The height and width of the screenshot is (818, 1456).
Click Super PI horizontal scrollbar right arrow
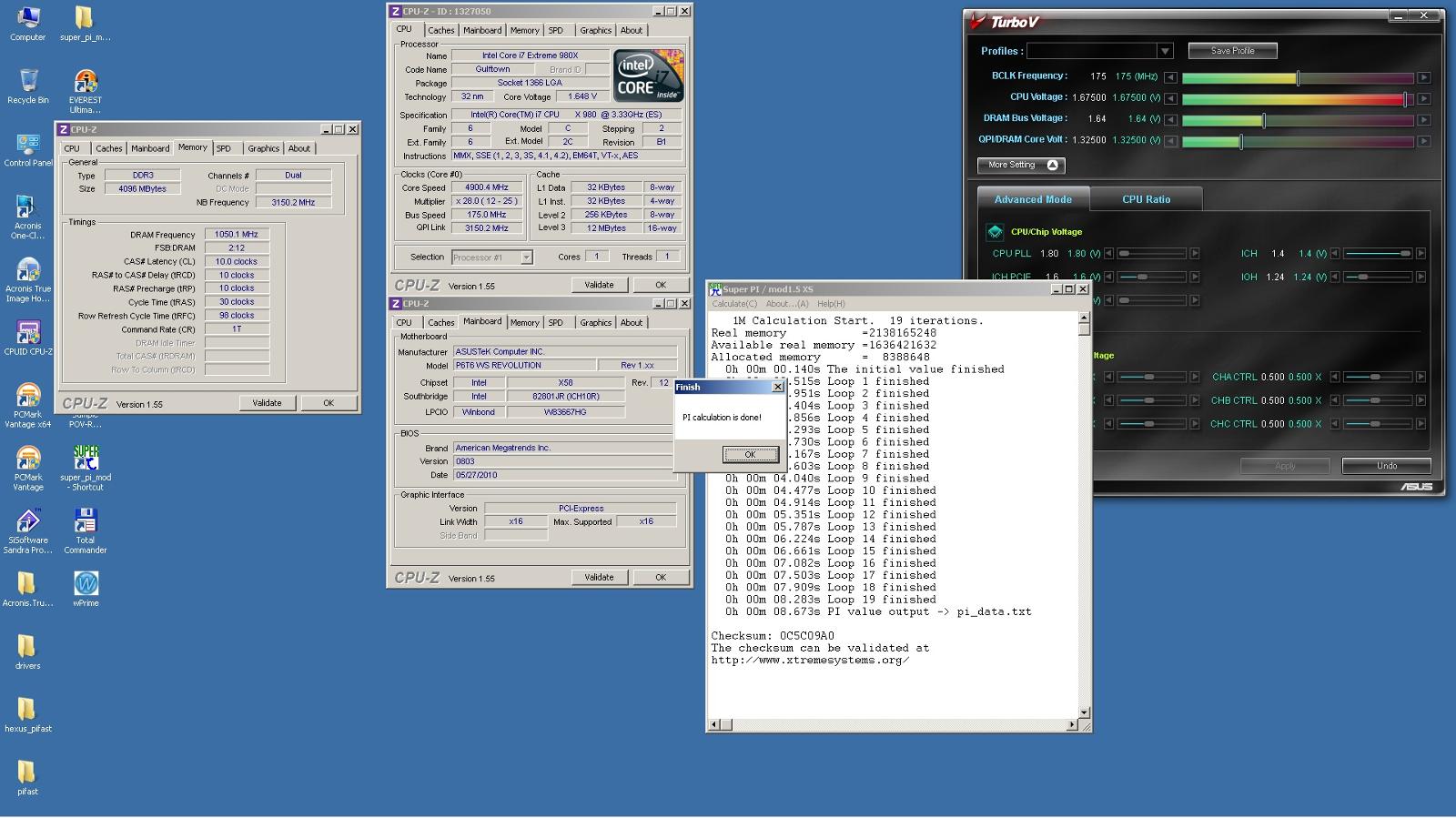click(x=1072, y=724)
